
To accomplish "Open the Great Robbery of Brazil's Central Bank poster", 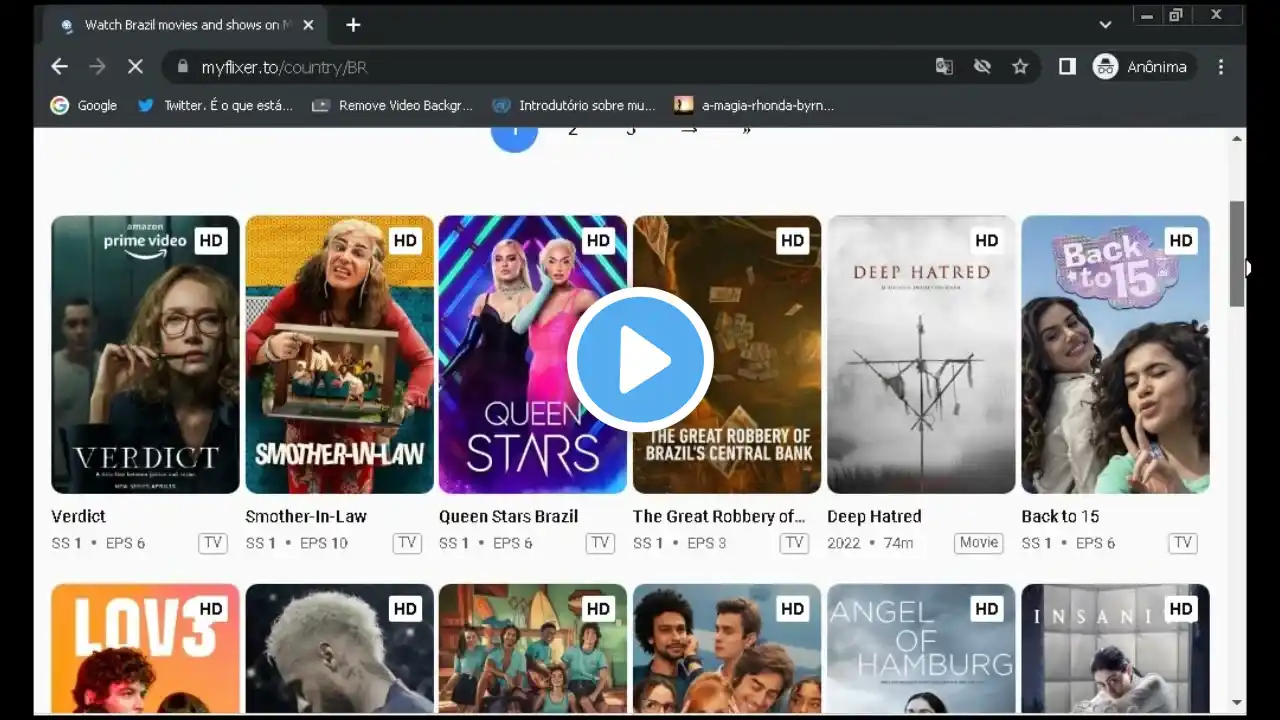I will point(727,355).
